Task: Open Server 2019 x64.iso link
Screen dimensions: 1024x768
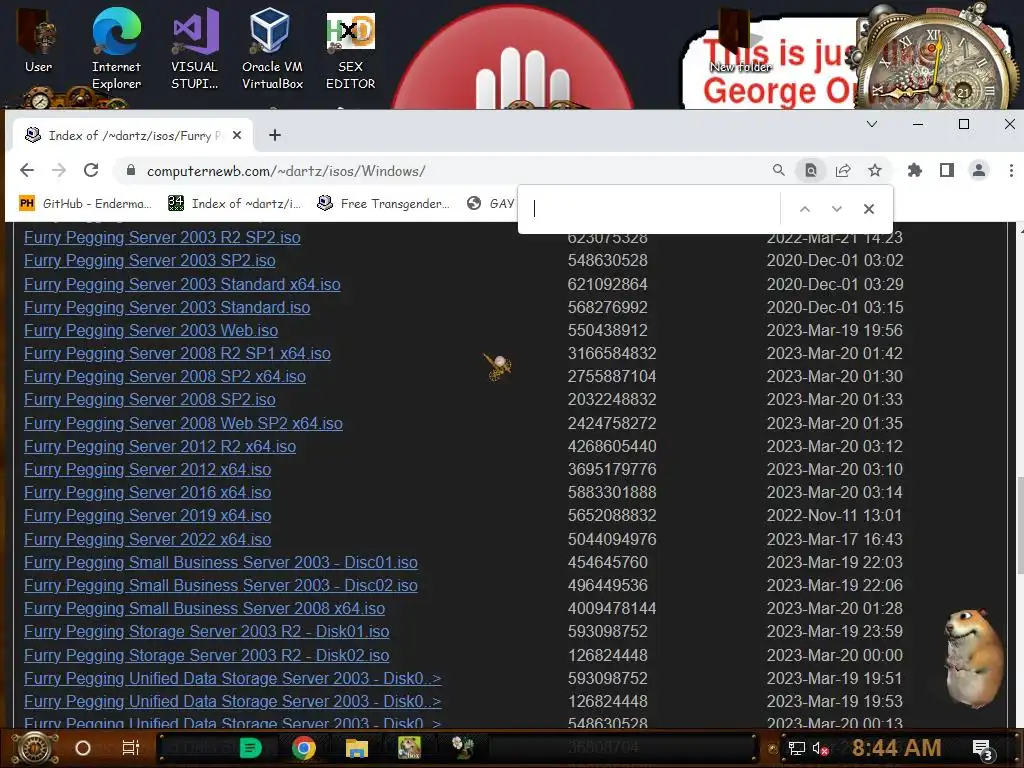Action: click(x=148, y=515)
